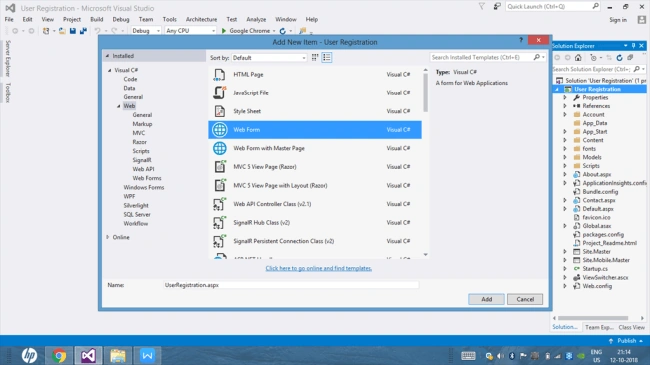The width and height of the screenshot is (650, 365).
Task: Select Default.aspx in Solution Explorer
Action: pos(598,209)
